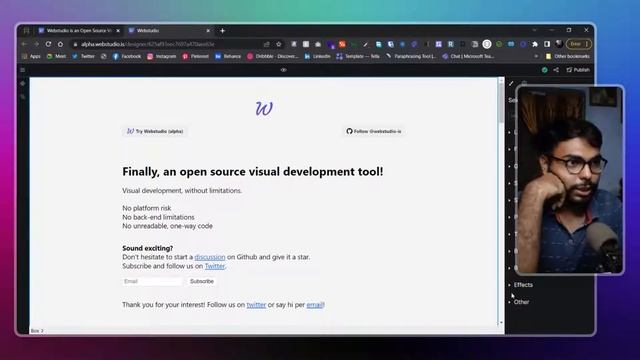Click the Subscribe button
The height and width of the screenshot is (360, 640).
[x=202, y=281]
